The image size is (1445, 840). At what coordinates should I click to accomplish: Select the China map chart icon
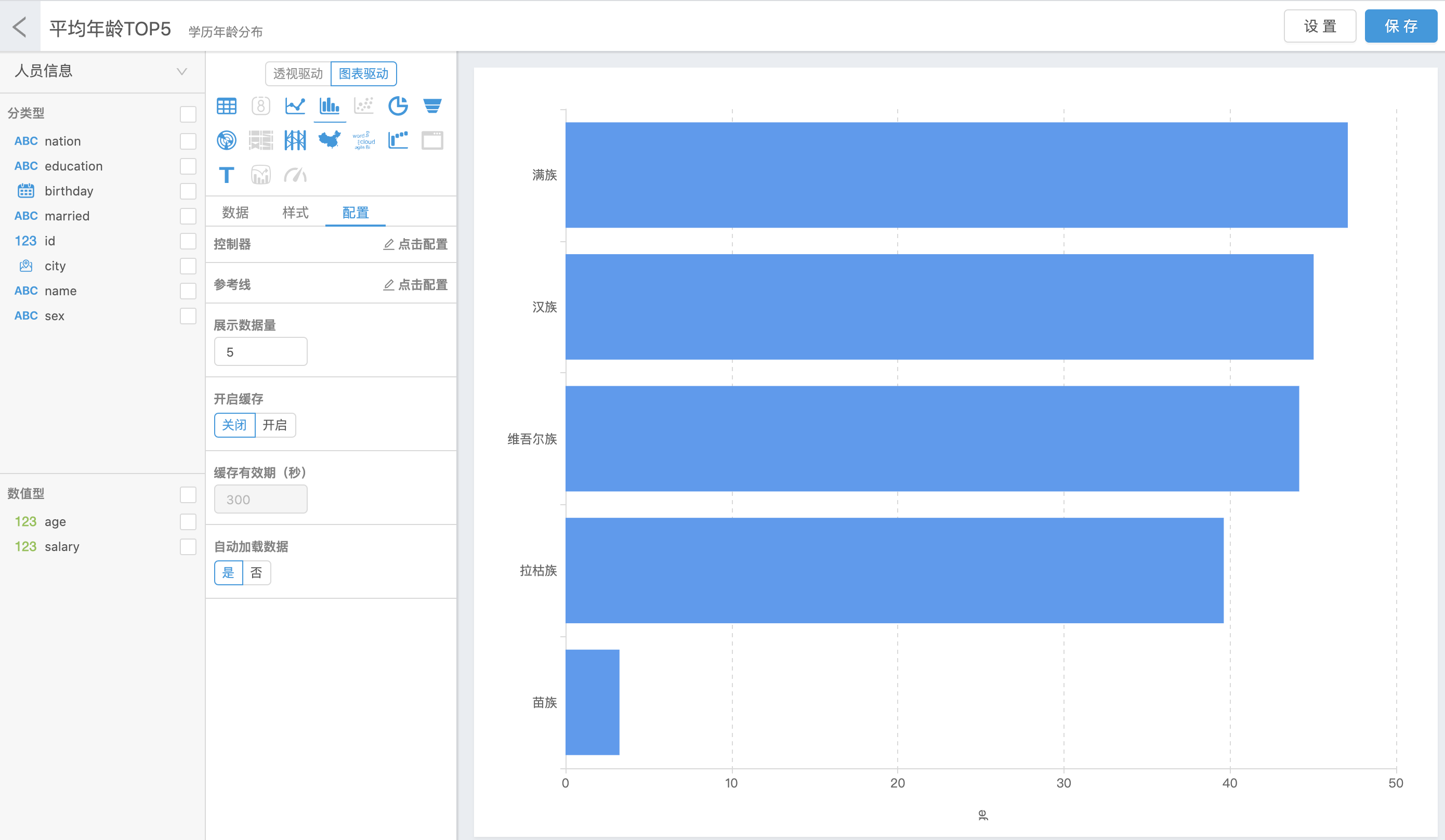[x=329, y=140]
